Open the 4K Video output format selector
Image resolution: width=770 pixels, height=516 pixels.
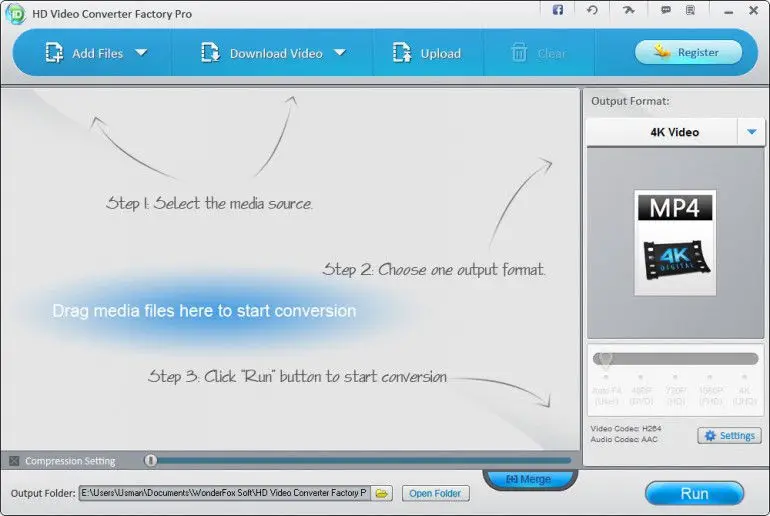coord(675,132)
